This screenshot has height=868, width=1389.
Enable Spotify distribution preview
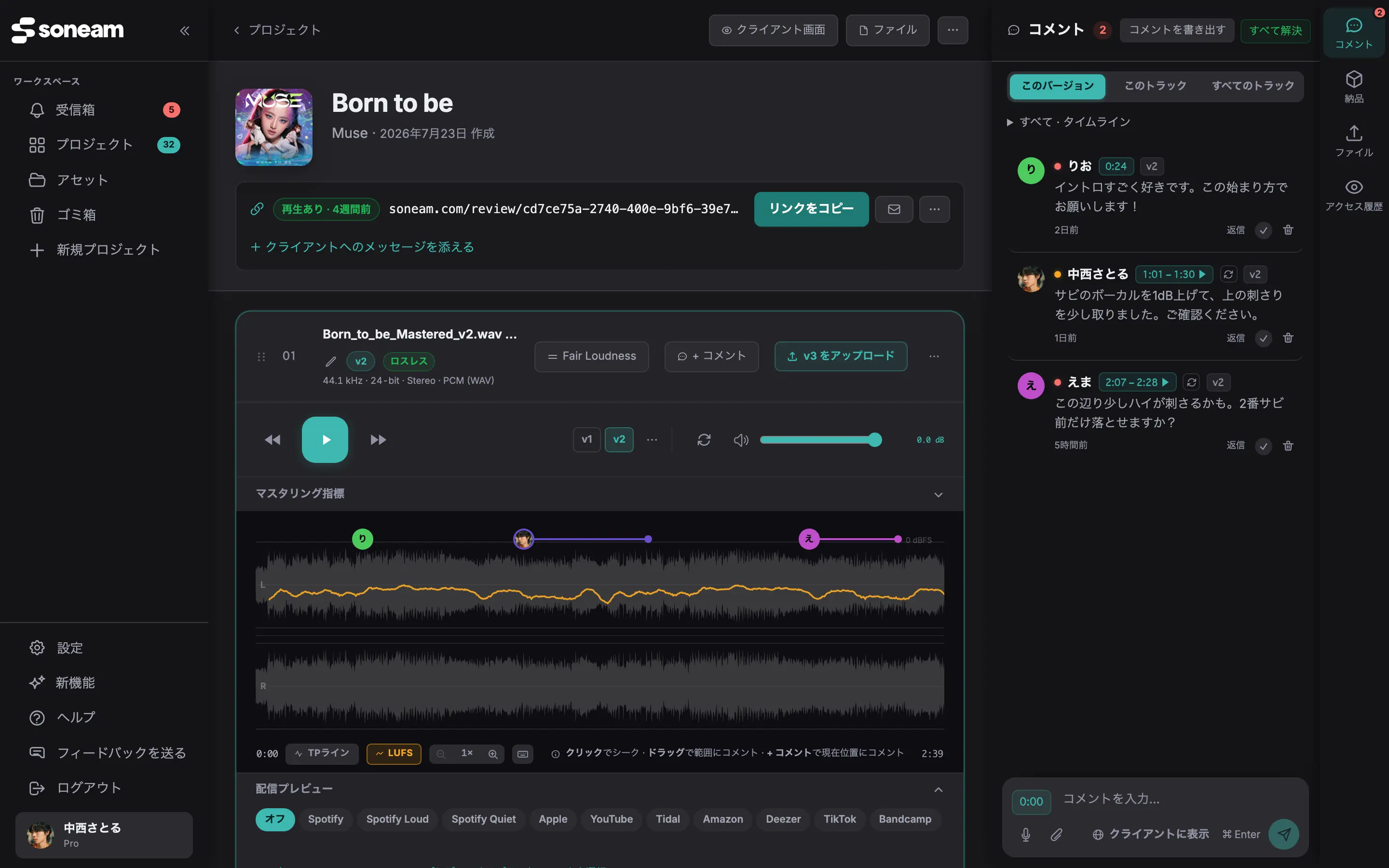click(326, 819)
